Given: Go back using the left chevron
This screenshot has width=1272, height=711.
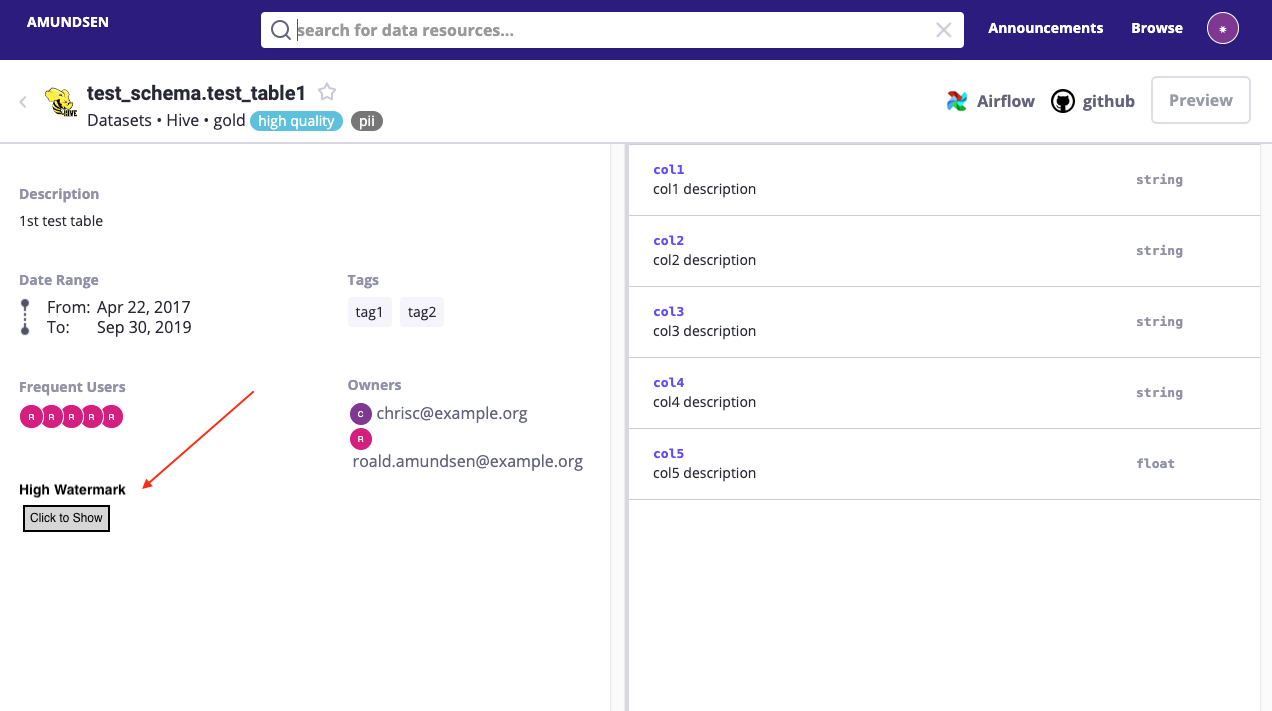Looking at the screenshot, I should [x=23, y=101].
